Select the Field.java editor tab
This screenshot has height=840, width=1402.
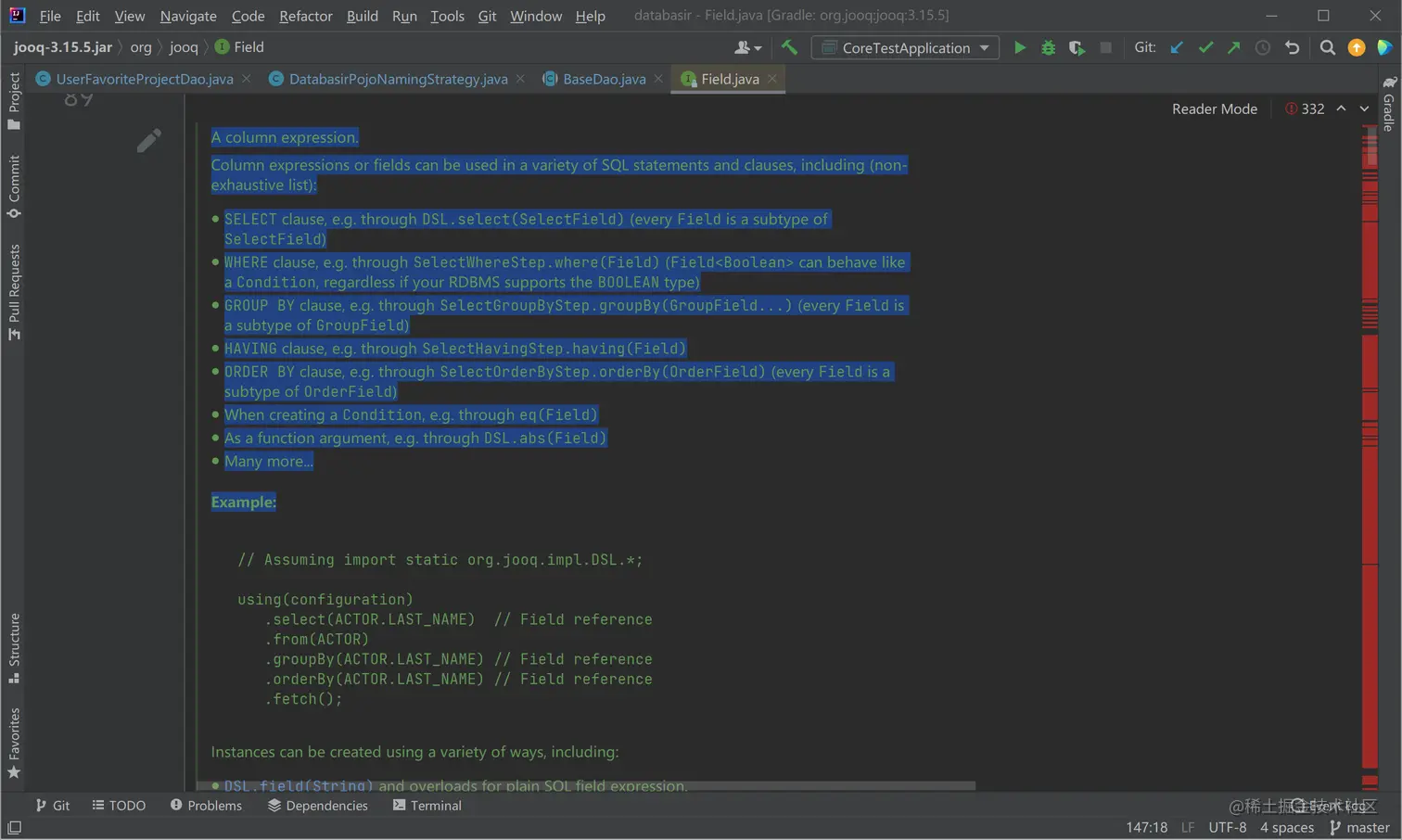click(730, 79)
